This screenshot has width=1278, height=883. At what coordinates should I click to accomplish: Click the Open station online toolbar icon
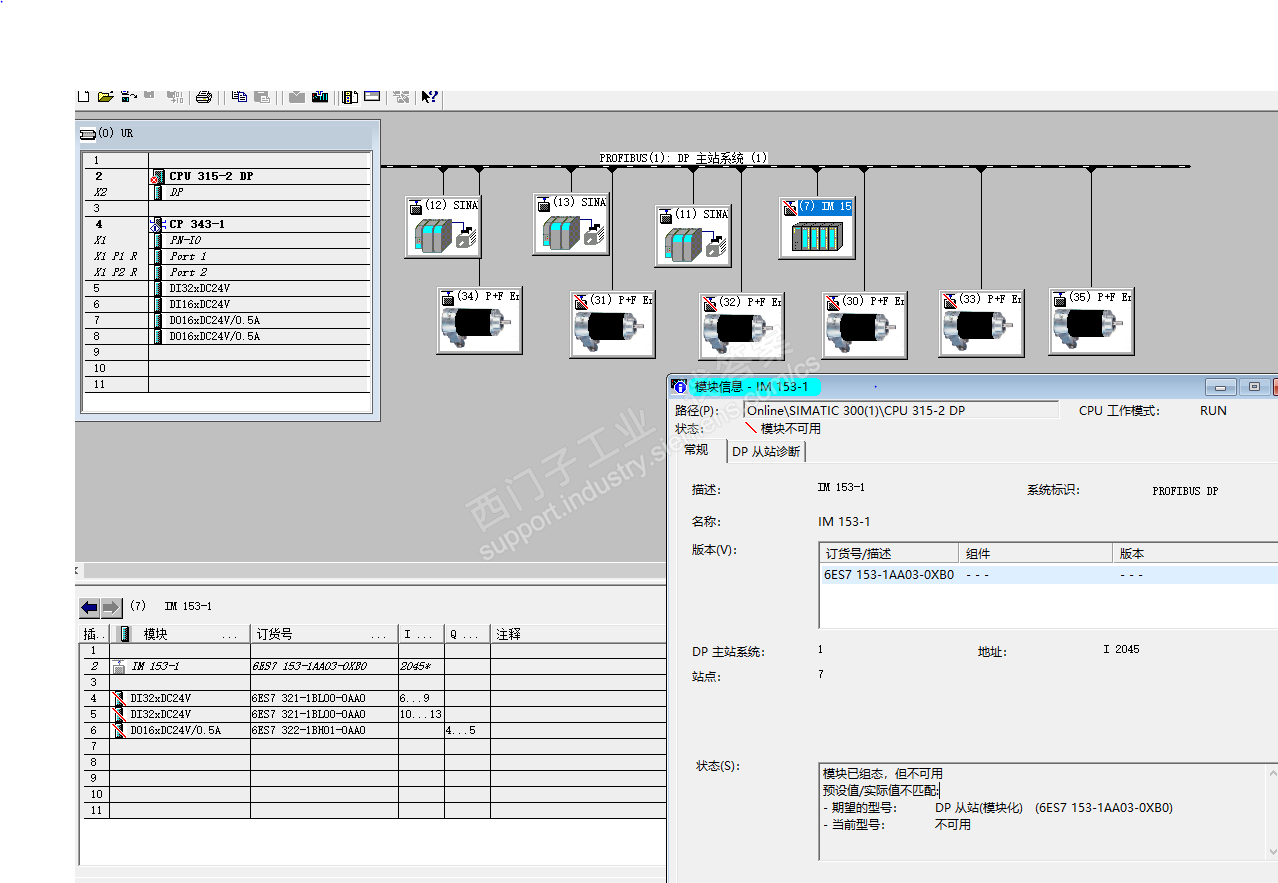(x=128, y=96)
